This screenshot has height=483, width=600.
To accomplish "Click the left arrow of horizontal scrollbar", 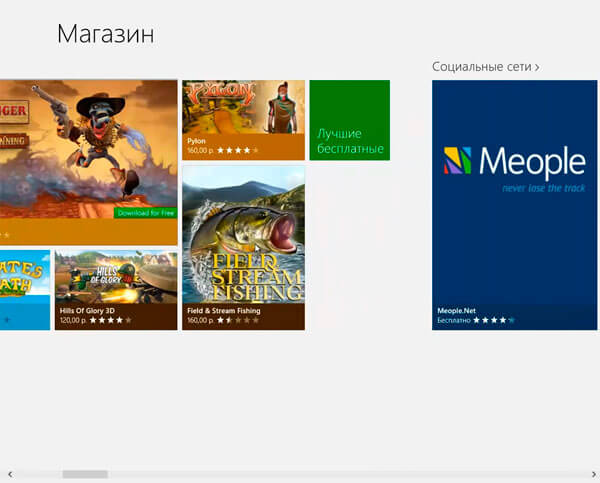I will pos(10,475).
